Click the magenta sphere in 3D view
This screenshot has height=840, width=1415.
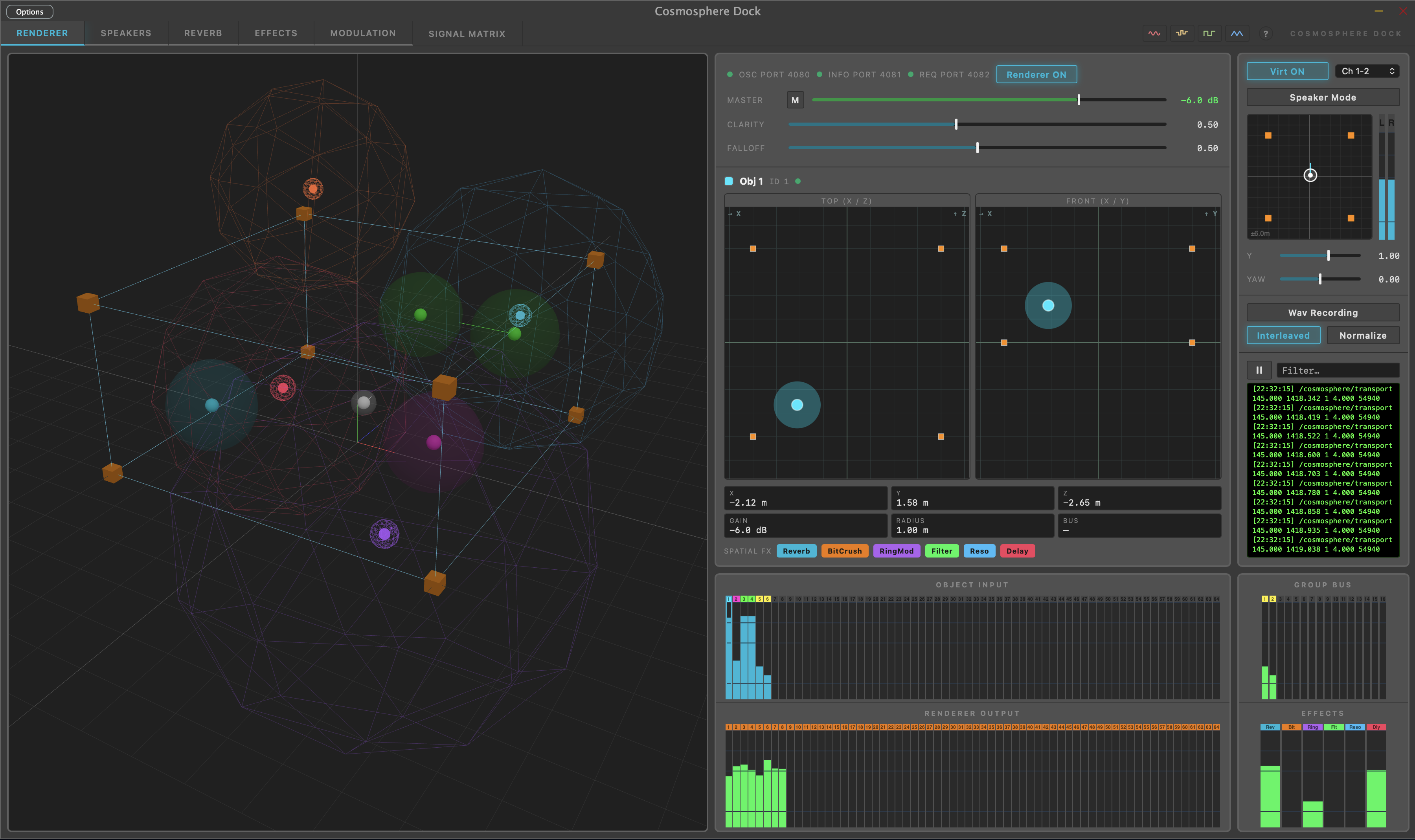(434, 442)
